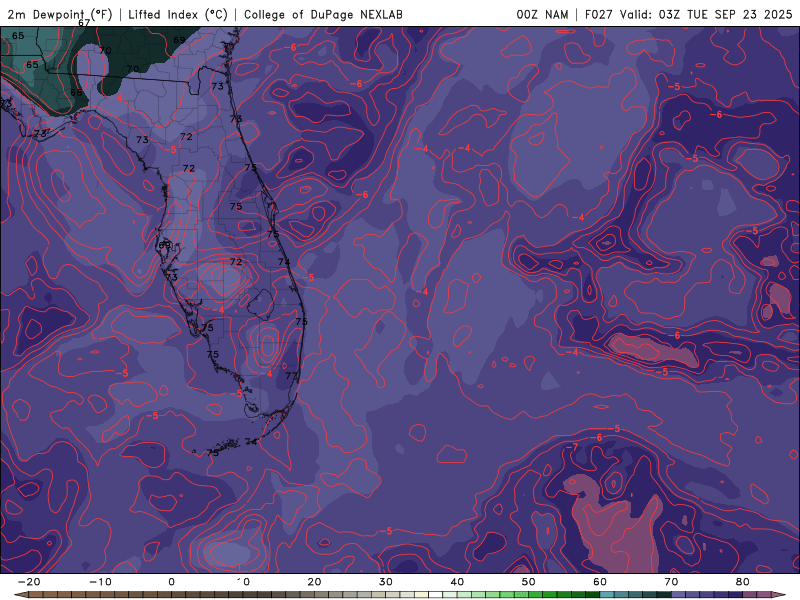The height and width of the screenshot is (600, 800).
Task: Click the "40" colorbar scale label
Action: pyautogui.click(x=457, y=582)
